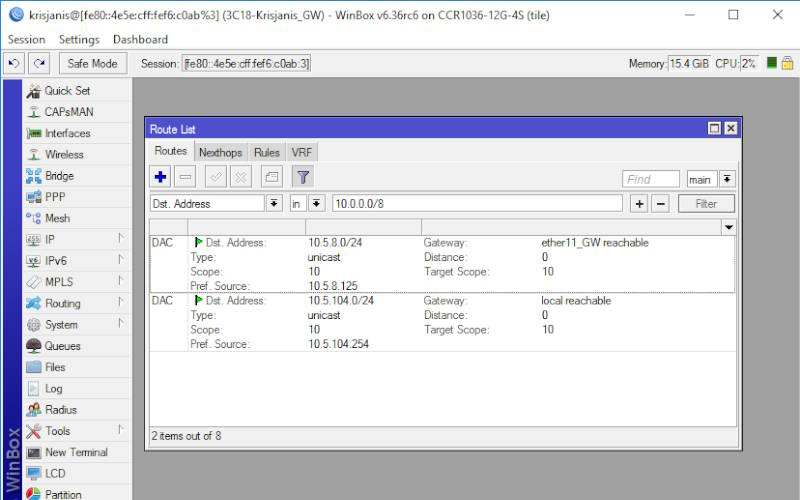This screenshot has height=500, width=800.
Task: Expand Tools submenu arrow
Action: tap(120, 430)
